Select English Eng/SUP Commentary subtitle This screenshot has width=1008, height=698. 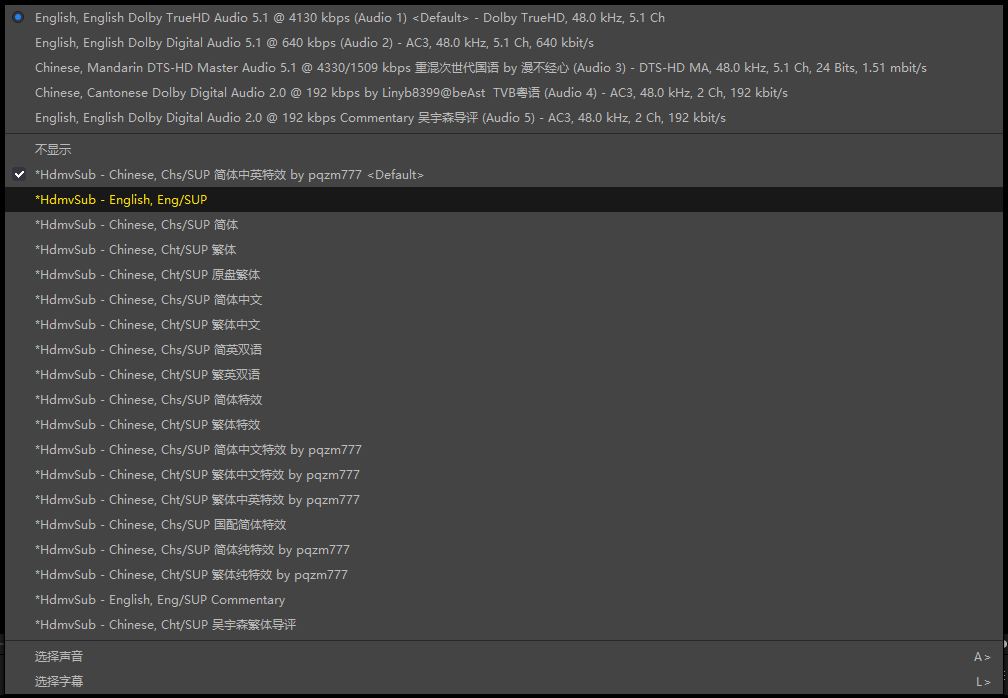pyautogui.click(x=160, y=600)
